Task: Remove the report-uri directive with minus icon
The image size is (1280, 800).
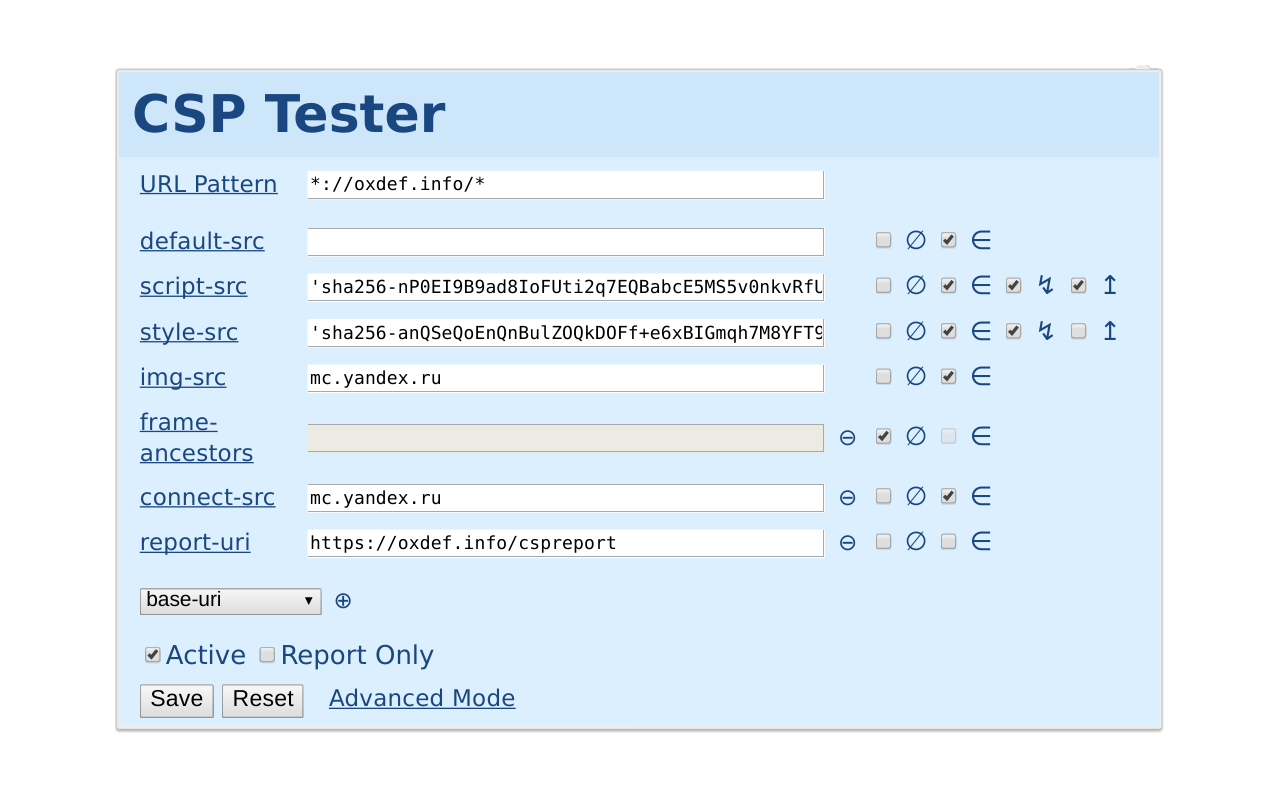Action: [x=847, y=542]
